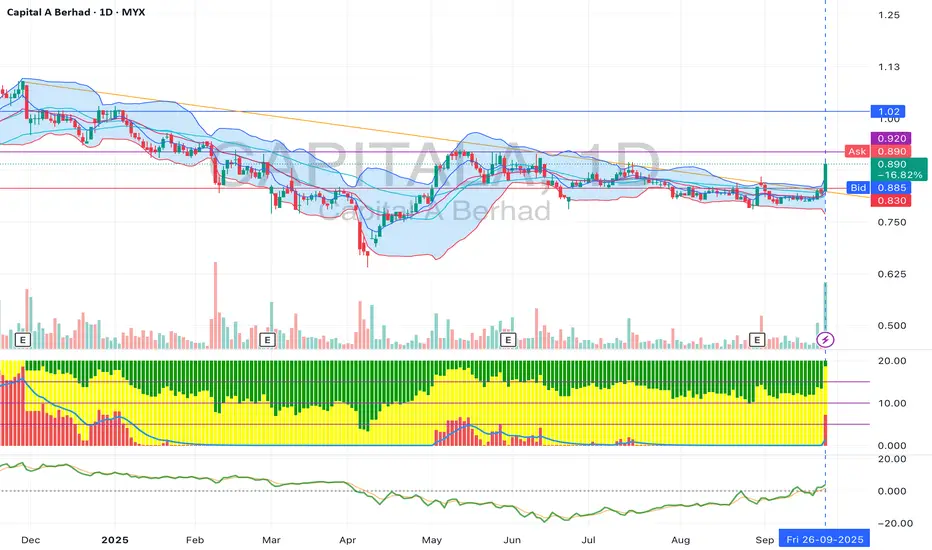Click the 0.625 price axis value
Image resolution: width=932 pixels, height=550 pixels.
point(892,274)
